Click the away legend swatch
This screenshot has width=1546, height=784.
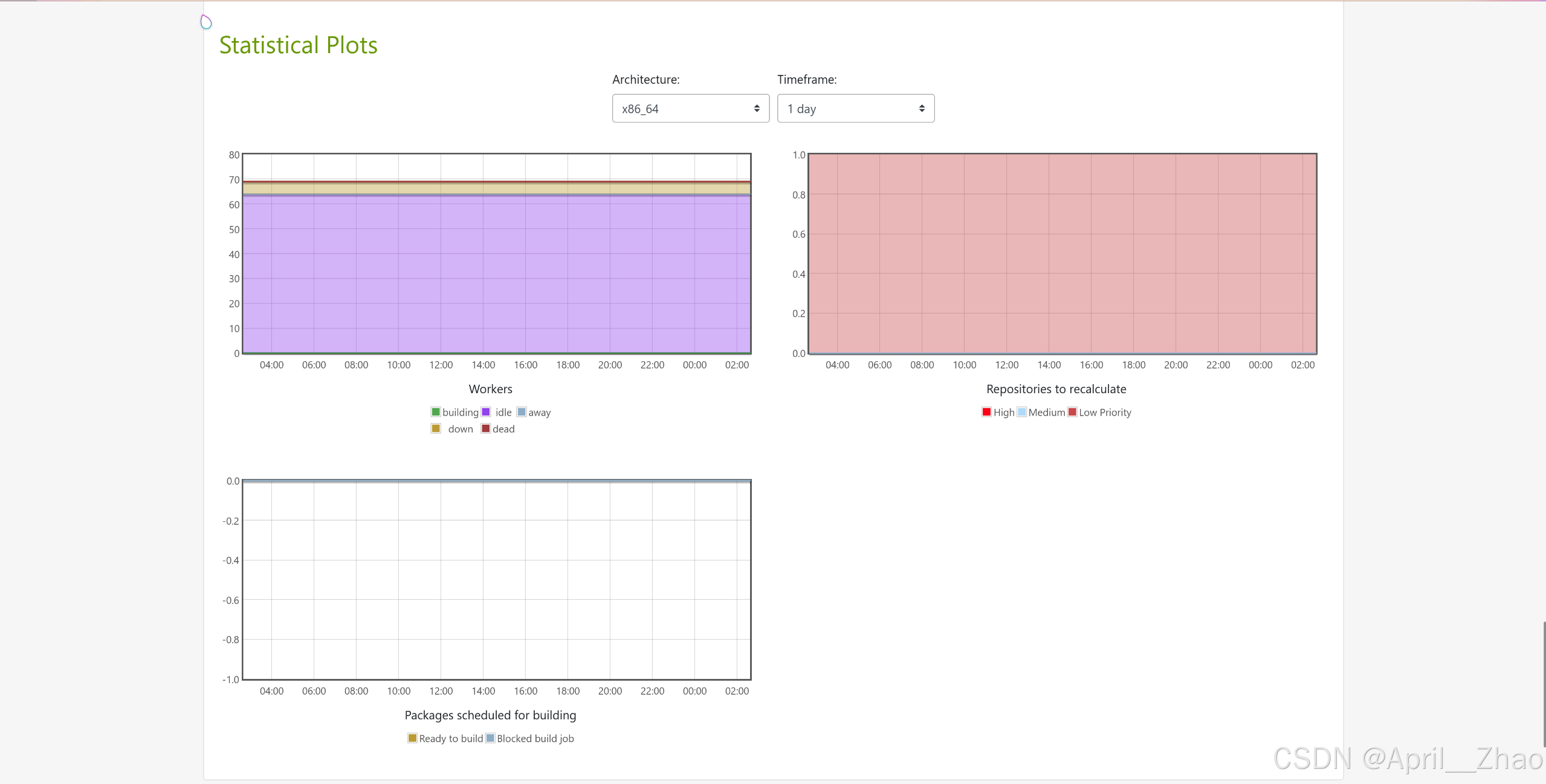pyautogui.click(x=522, y=412)
